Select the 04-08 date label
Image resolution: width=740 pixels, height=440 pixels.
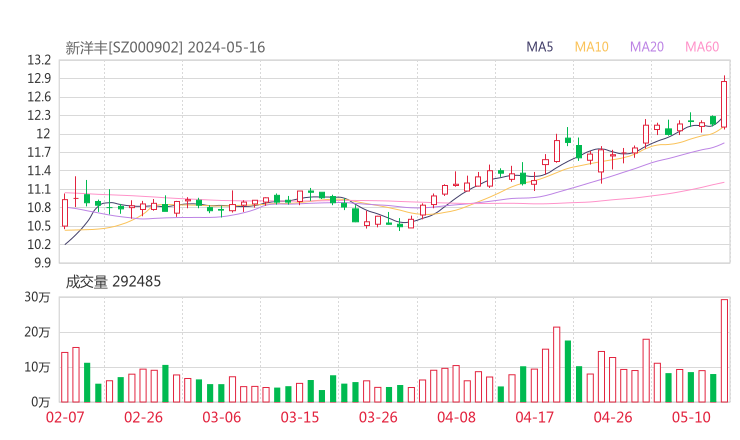pos(456,417)
